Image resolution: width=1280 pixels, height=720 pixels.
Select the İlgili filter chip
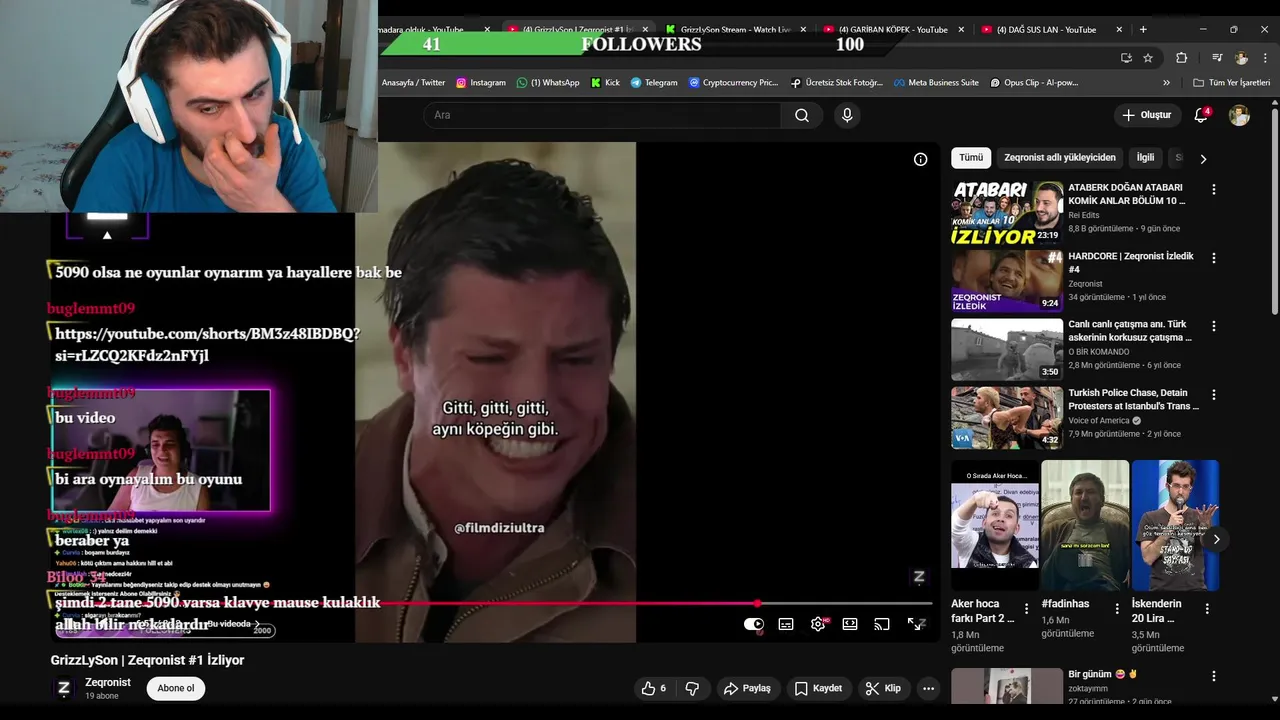1145,157
